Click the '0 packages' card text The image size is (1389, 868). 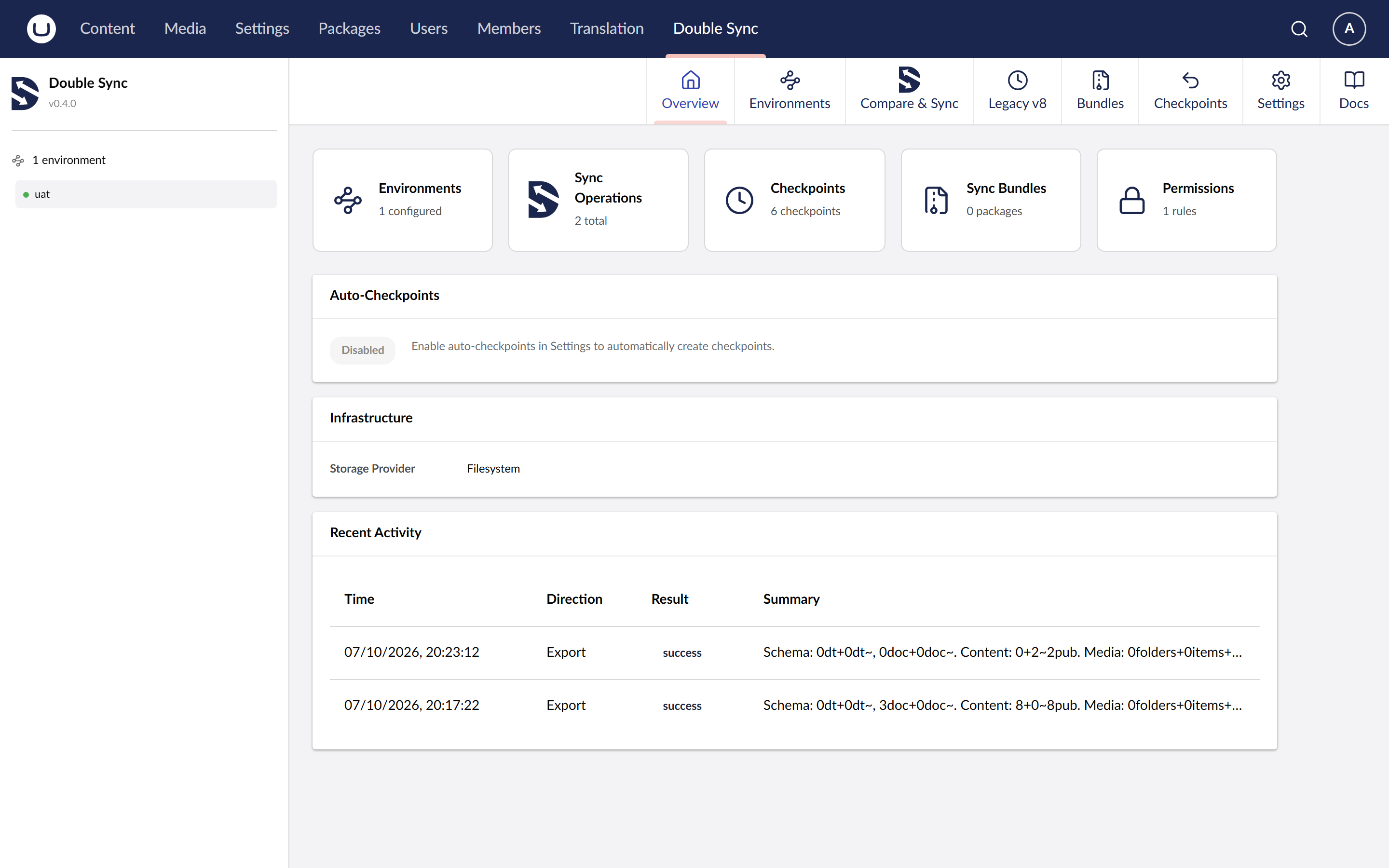click(994, 211)
